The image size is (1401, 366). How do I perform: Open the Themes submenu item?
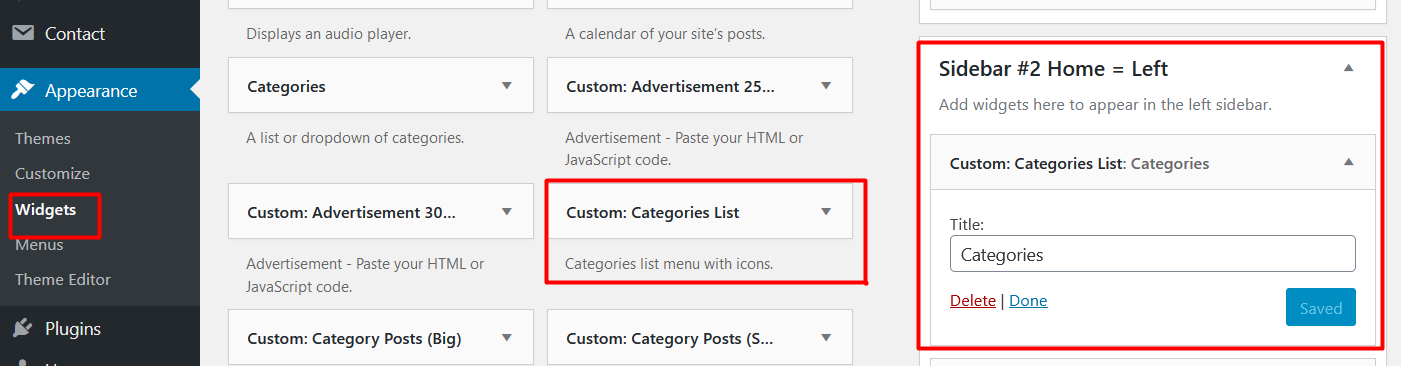coord(43,138)
